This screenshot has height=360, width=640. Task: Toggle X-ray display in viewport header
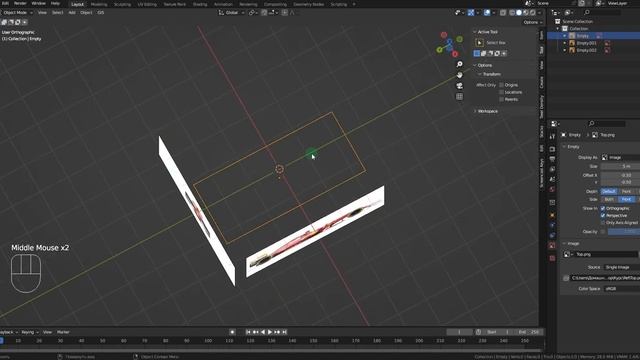pos(503,13)
